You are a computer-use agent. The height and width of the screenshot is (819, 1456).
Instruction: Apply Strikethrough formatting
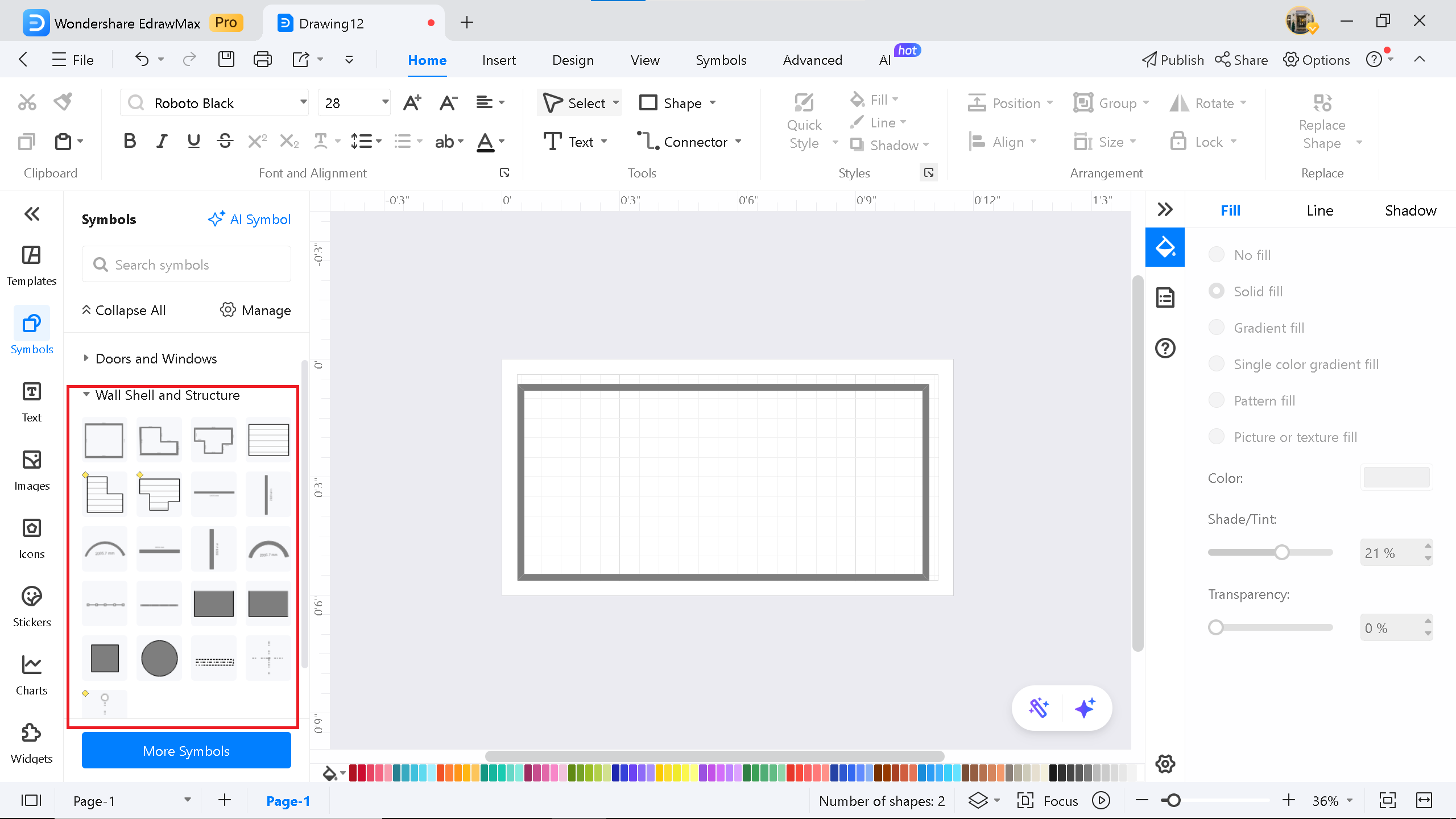(x=225, y=141)
